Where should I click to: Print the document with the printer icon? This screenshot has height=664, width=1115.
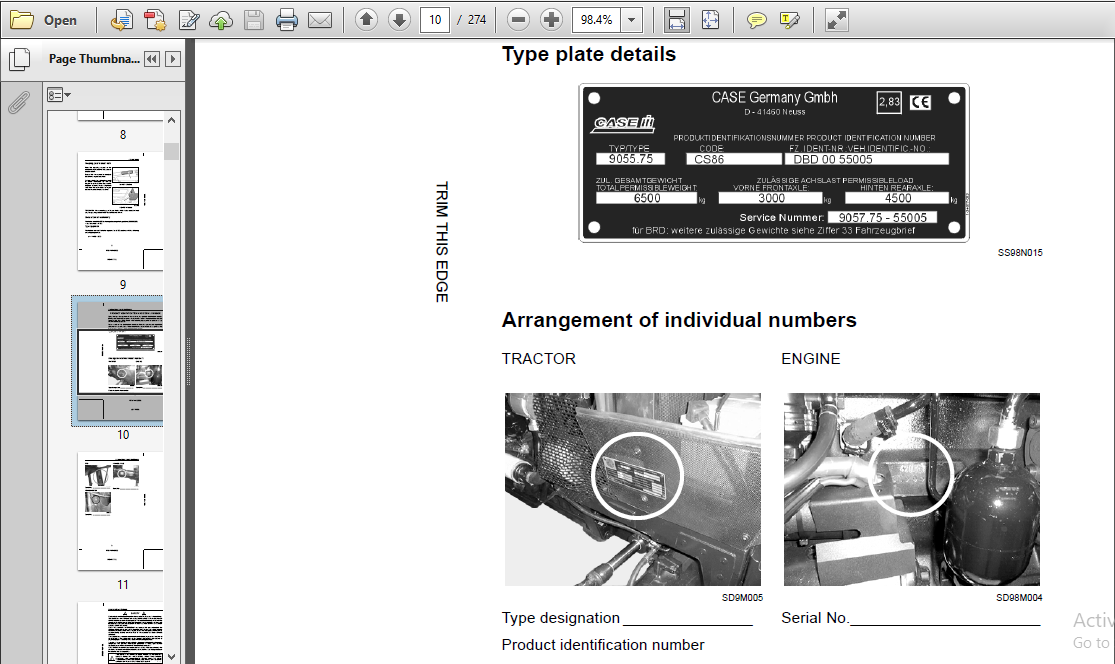[x=287, y=20]
